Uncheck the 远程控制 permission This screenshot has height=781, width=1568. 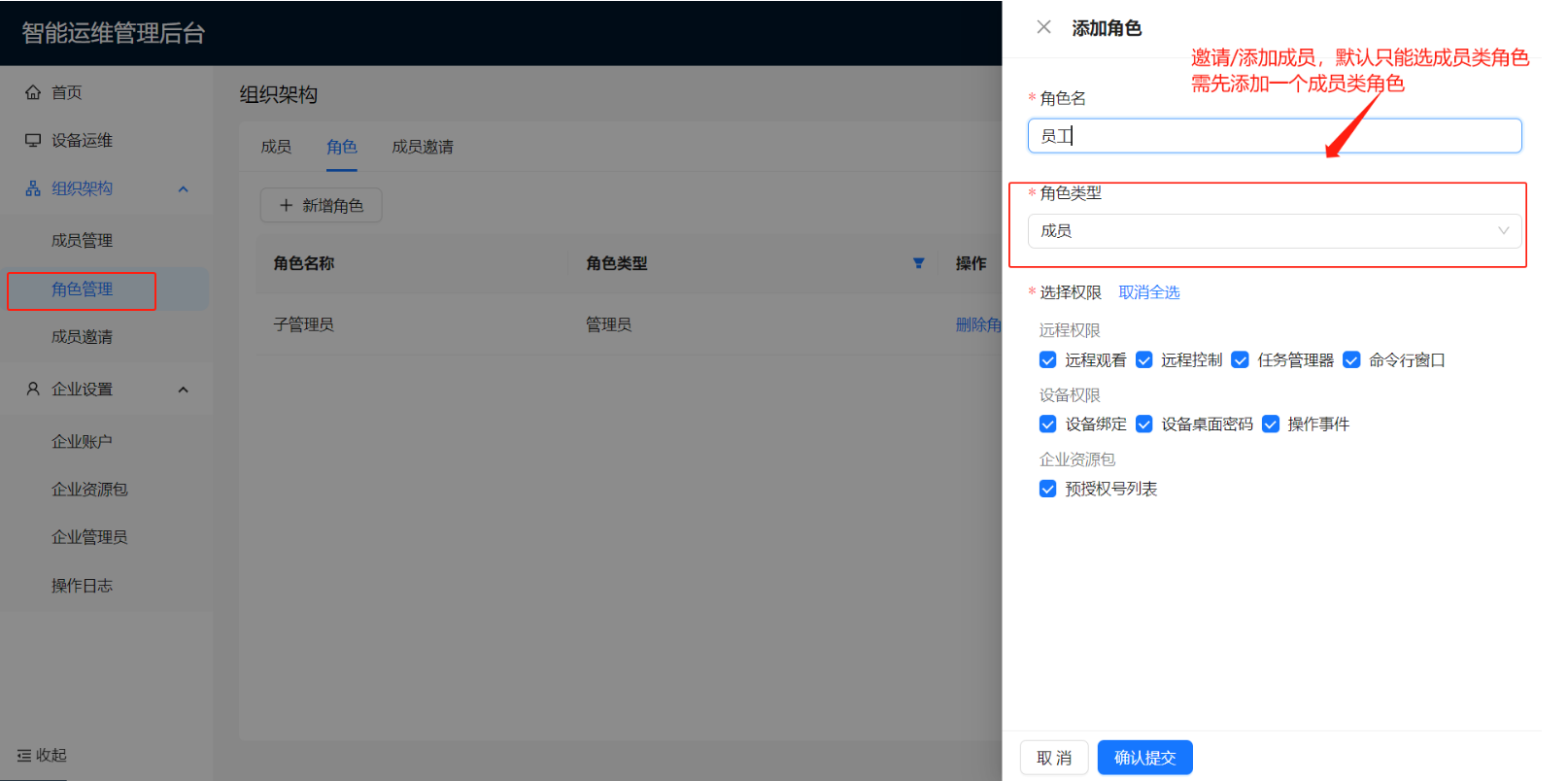point(1143,360)
